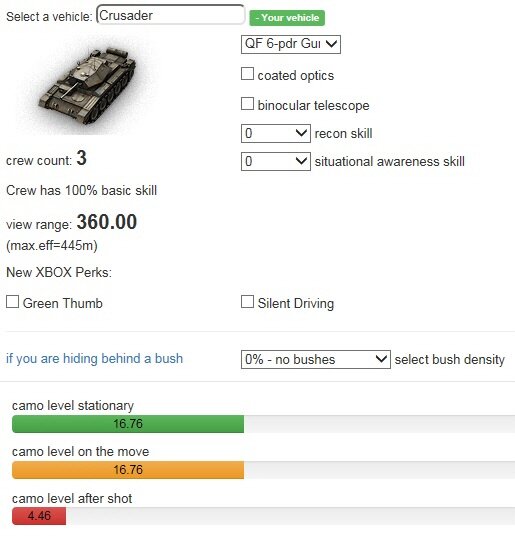Screen dimensions: 515x548
Task: Click the 360.00 view range value
Action: tap(107, 222)
